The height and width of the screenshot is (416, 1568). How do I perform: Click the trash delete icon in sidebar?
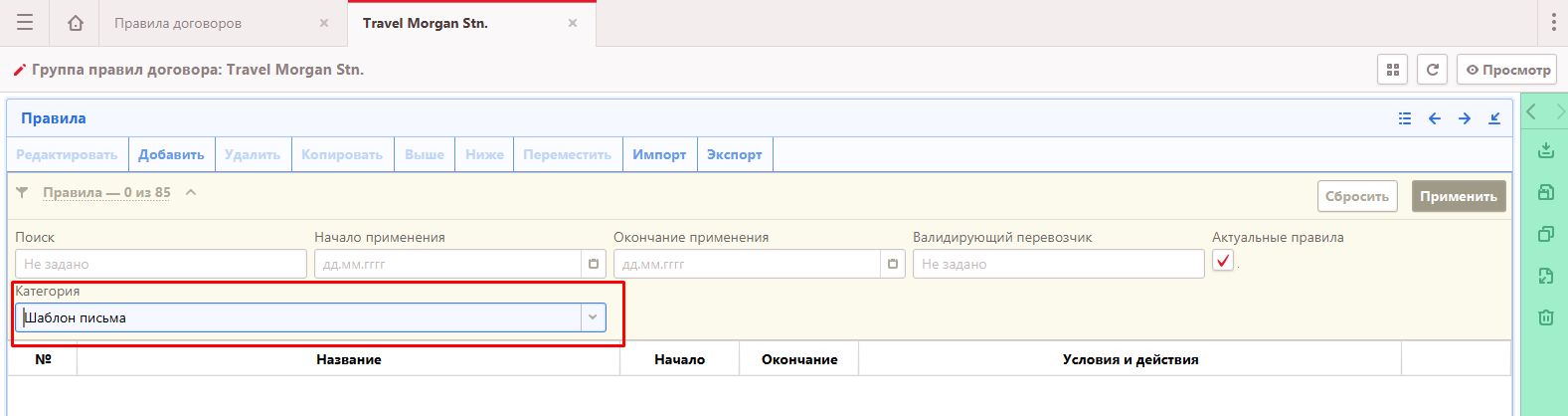click(1545, 317)
